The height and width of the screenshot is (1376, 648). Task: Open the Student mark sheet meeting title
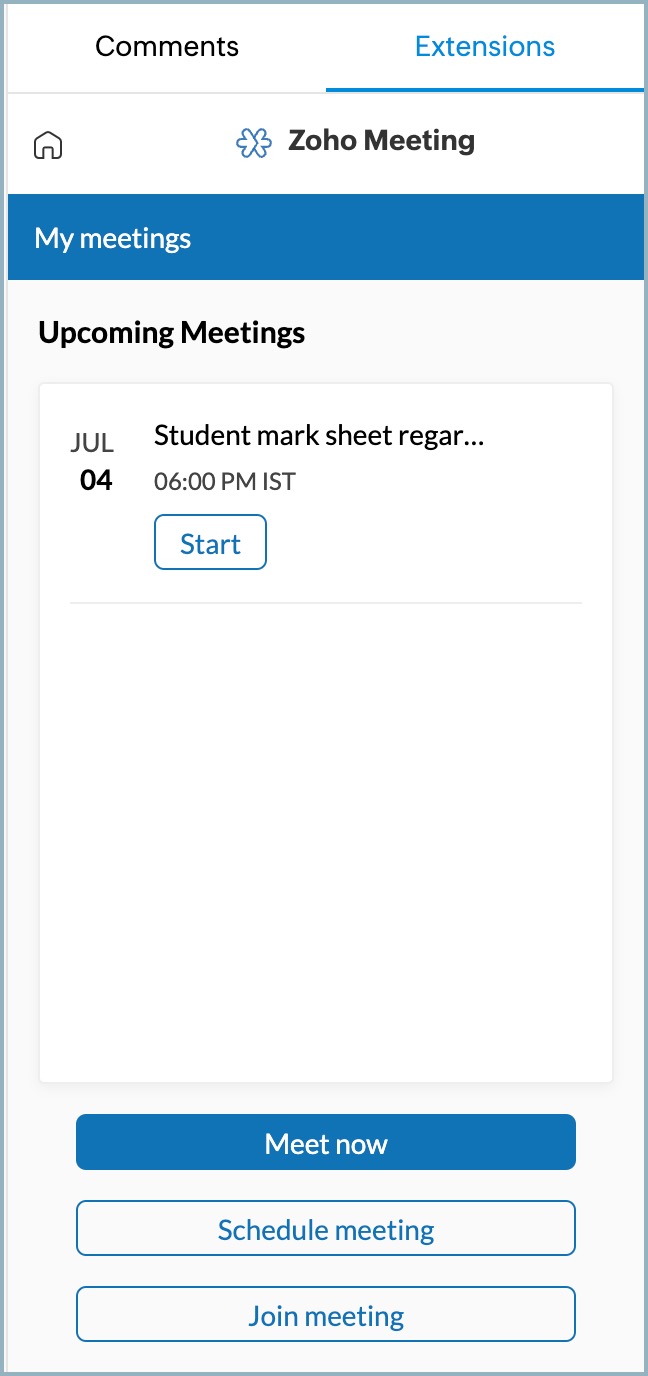310,436
